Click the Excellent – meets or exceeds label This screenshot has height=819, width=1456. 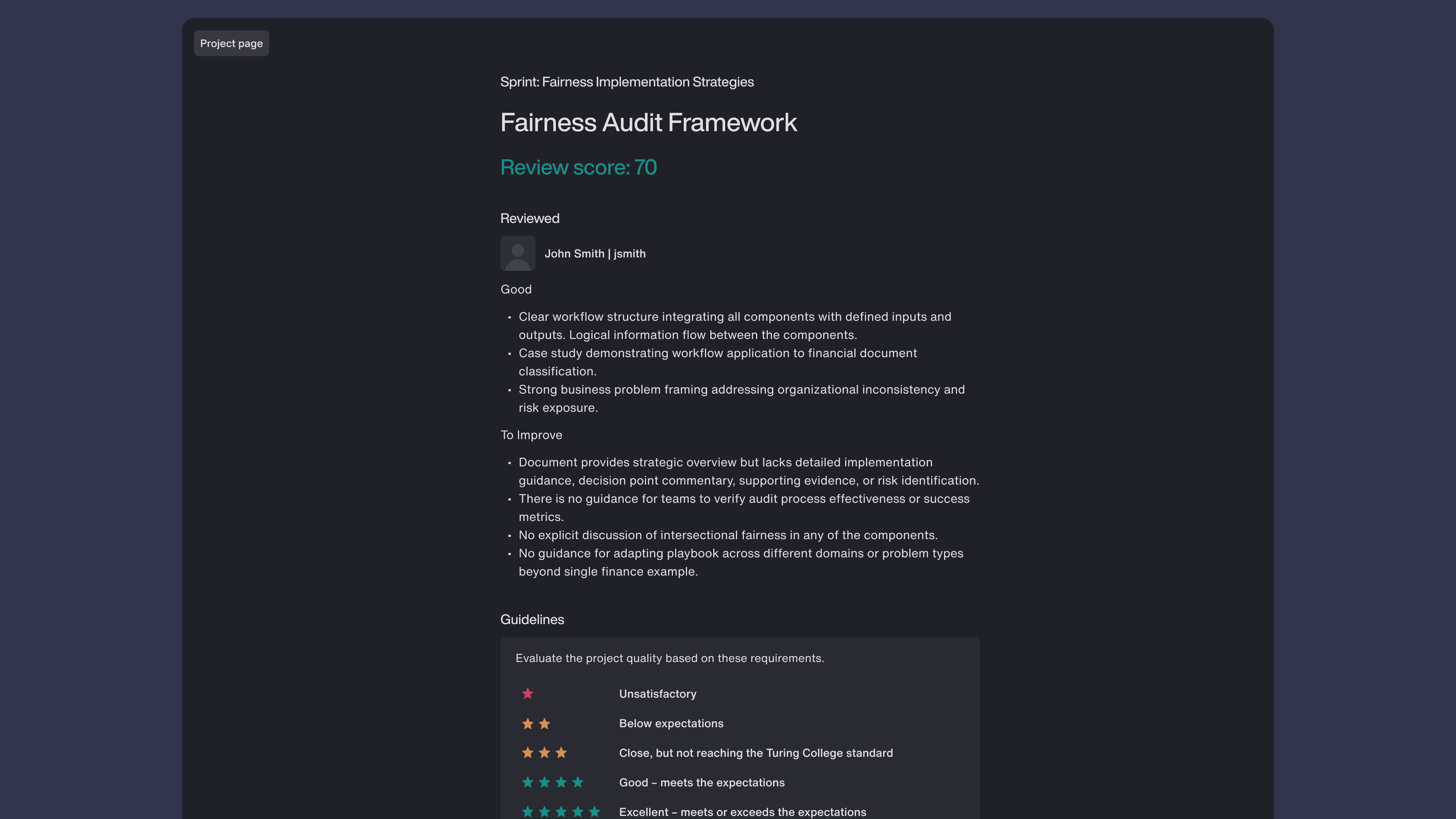[x=742, y=812]
